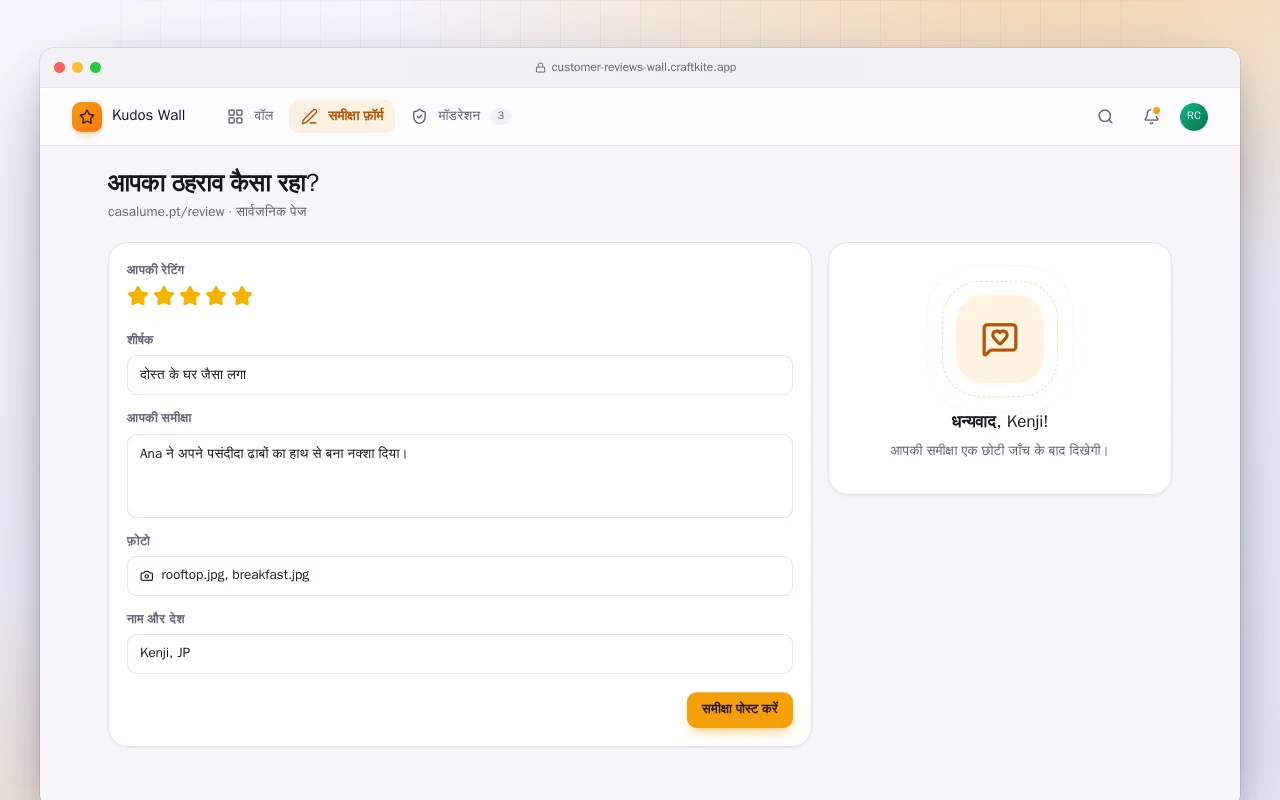Switch to the वॉल tab
The height and width of the screenshot is (800, 1280).
250,117
